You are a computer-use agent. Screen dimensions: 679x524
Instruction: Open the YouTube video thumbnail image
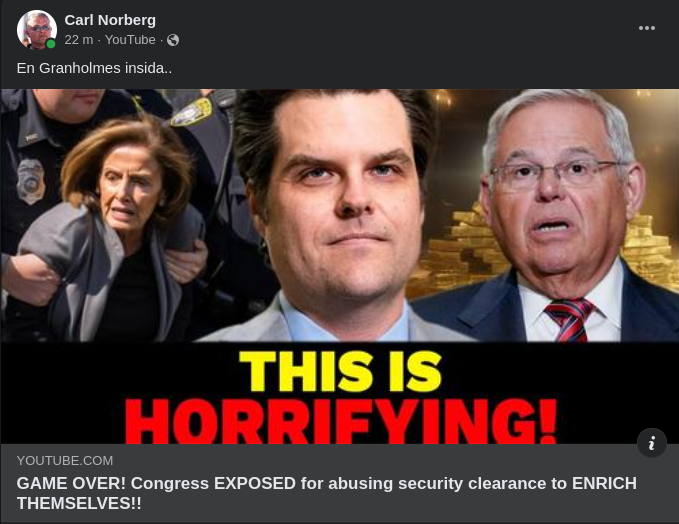click(x=340, y=266)
